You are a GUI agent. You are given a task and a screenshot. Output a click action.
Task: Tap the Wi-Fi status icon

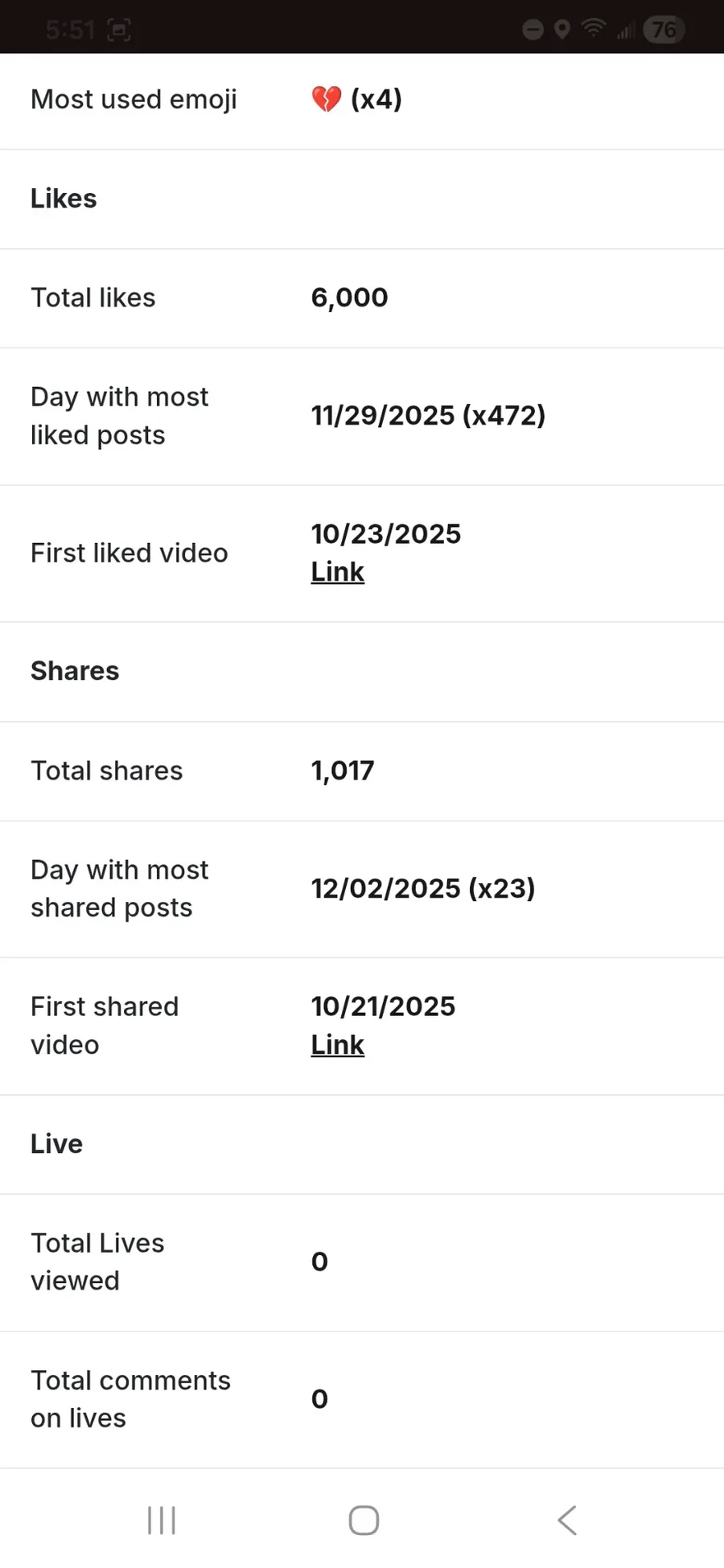[x=594, y=29]
